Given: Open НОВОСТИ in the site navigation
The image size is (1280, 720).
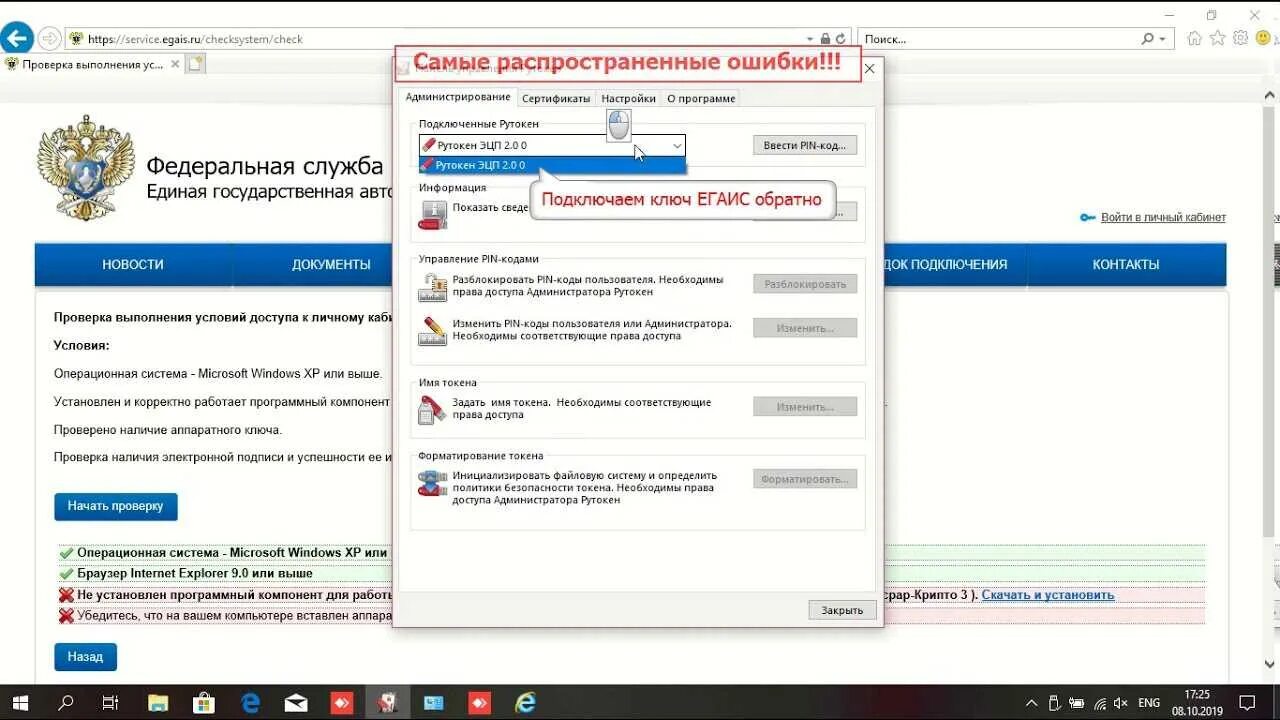Looking at the screenshot, I should [x=133, y=265].
